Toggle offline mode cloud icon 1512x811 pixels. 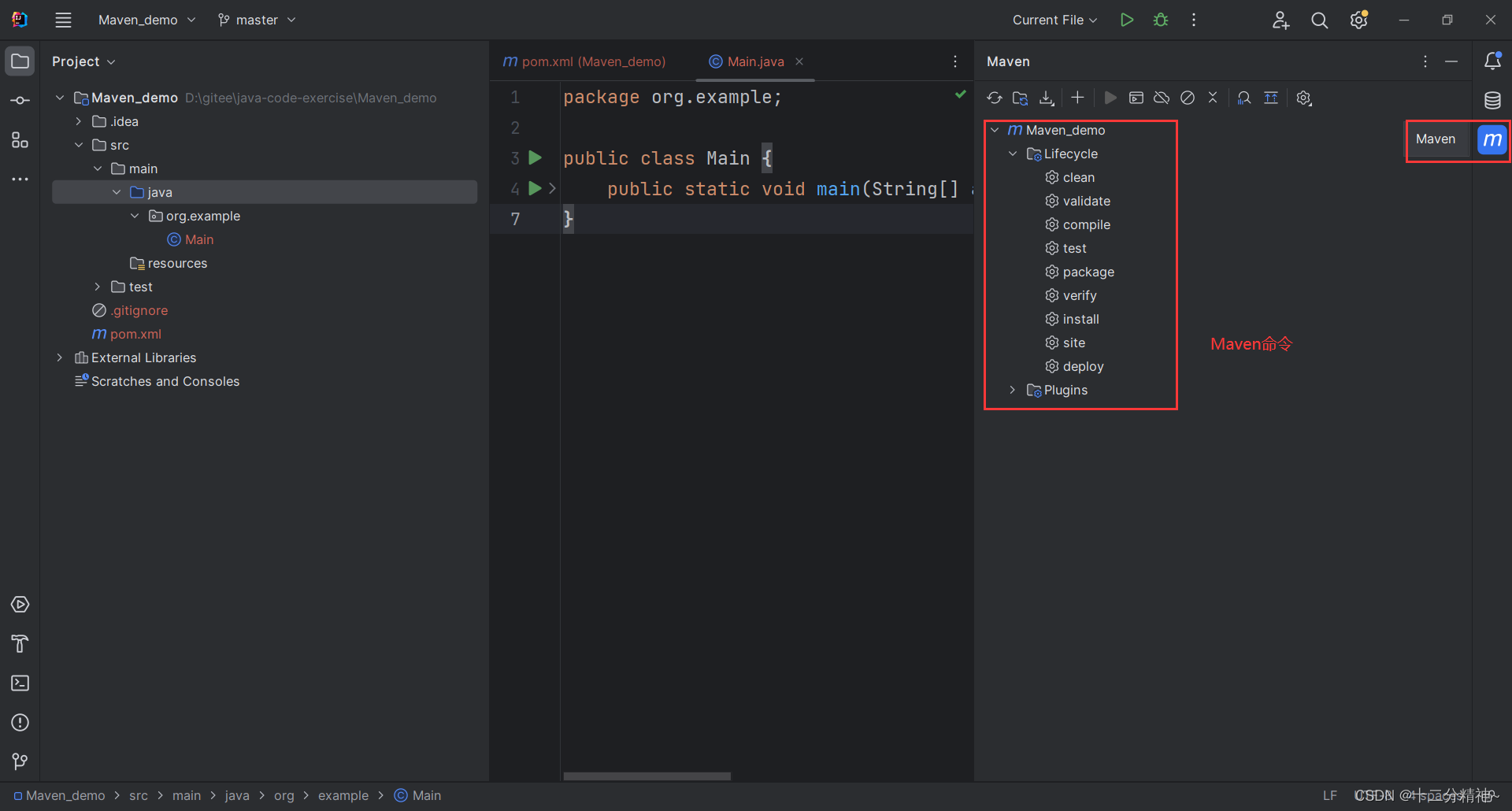point(1162,98)
